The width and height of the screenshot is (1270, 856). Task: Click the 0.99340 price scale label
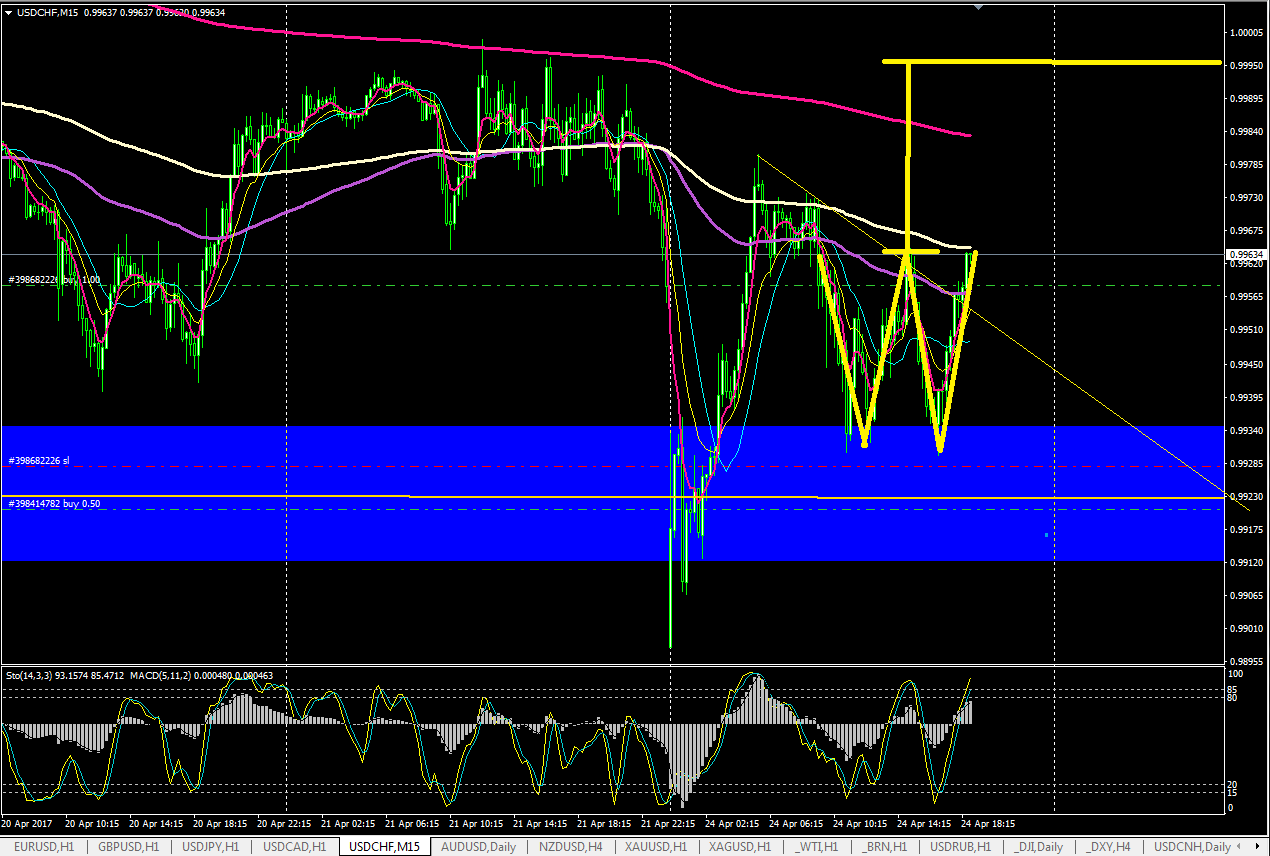point(1246,430)
